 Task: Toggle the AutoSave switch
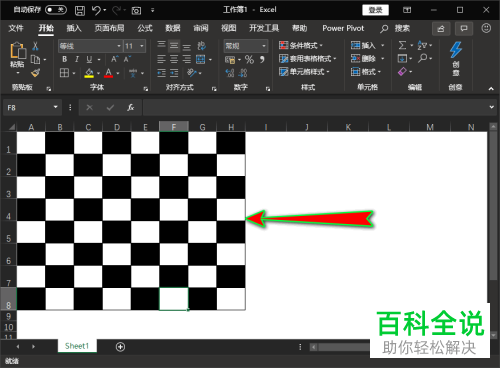[x=56, y=10]
